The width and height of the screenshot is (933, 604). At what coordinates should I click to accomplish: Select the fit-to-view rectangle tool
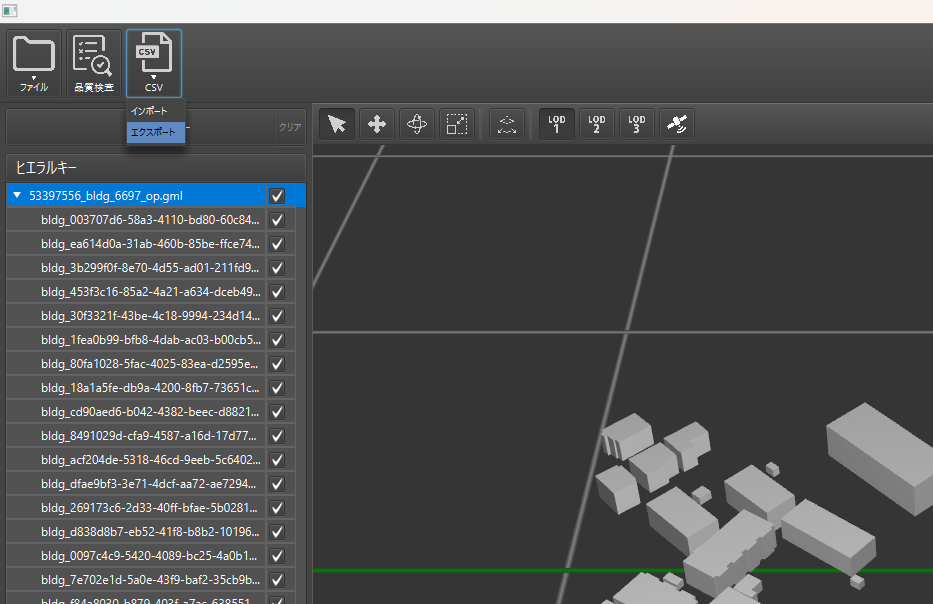click(x=456, y=124)
